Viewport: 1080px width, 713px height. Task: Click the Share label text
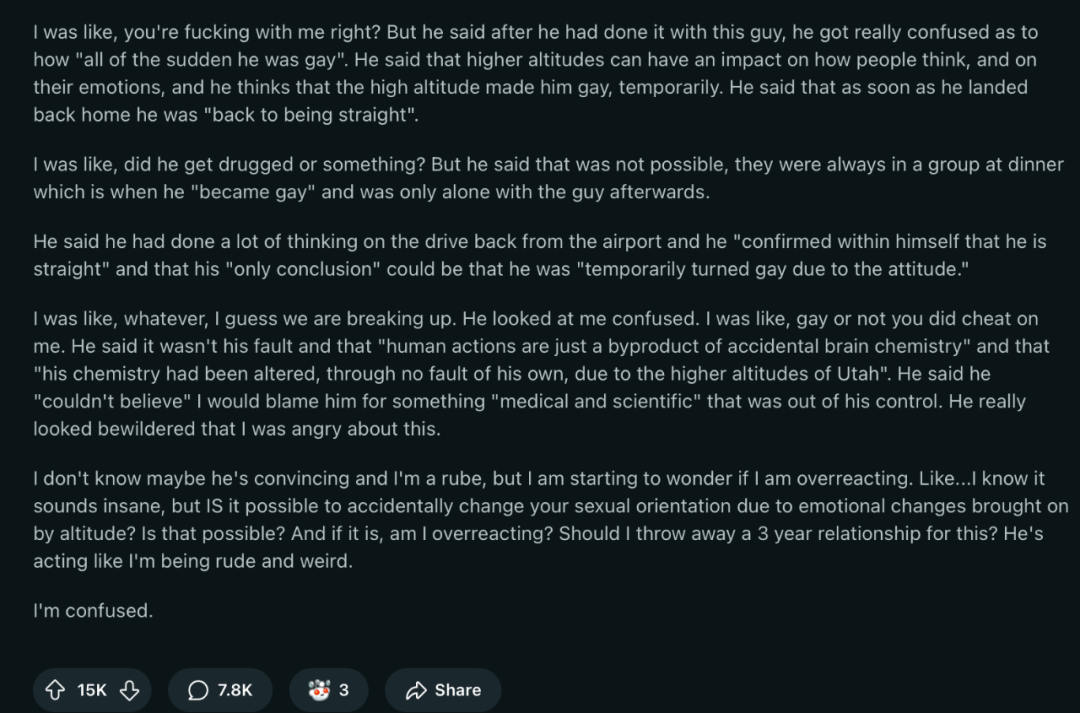point(458,690)
